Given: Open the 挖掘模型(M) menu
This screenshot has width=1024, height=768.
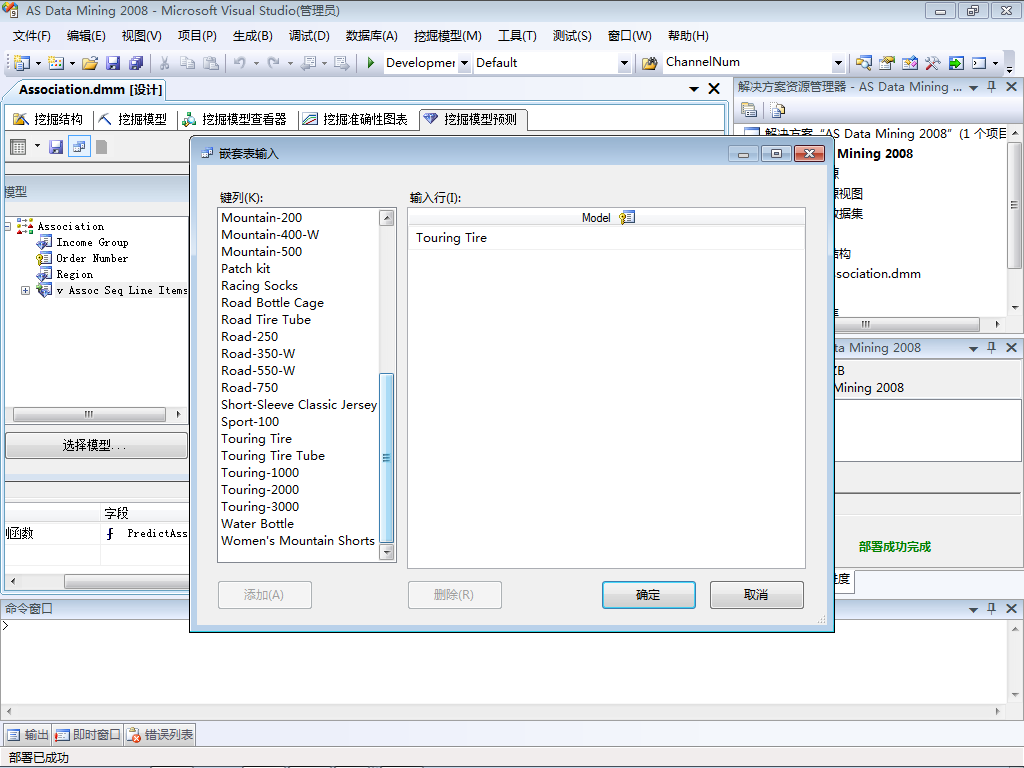Looking at the screenshot, I should coord(447,36).
